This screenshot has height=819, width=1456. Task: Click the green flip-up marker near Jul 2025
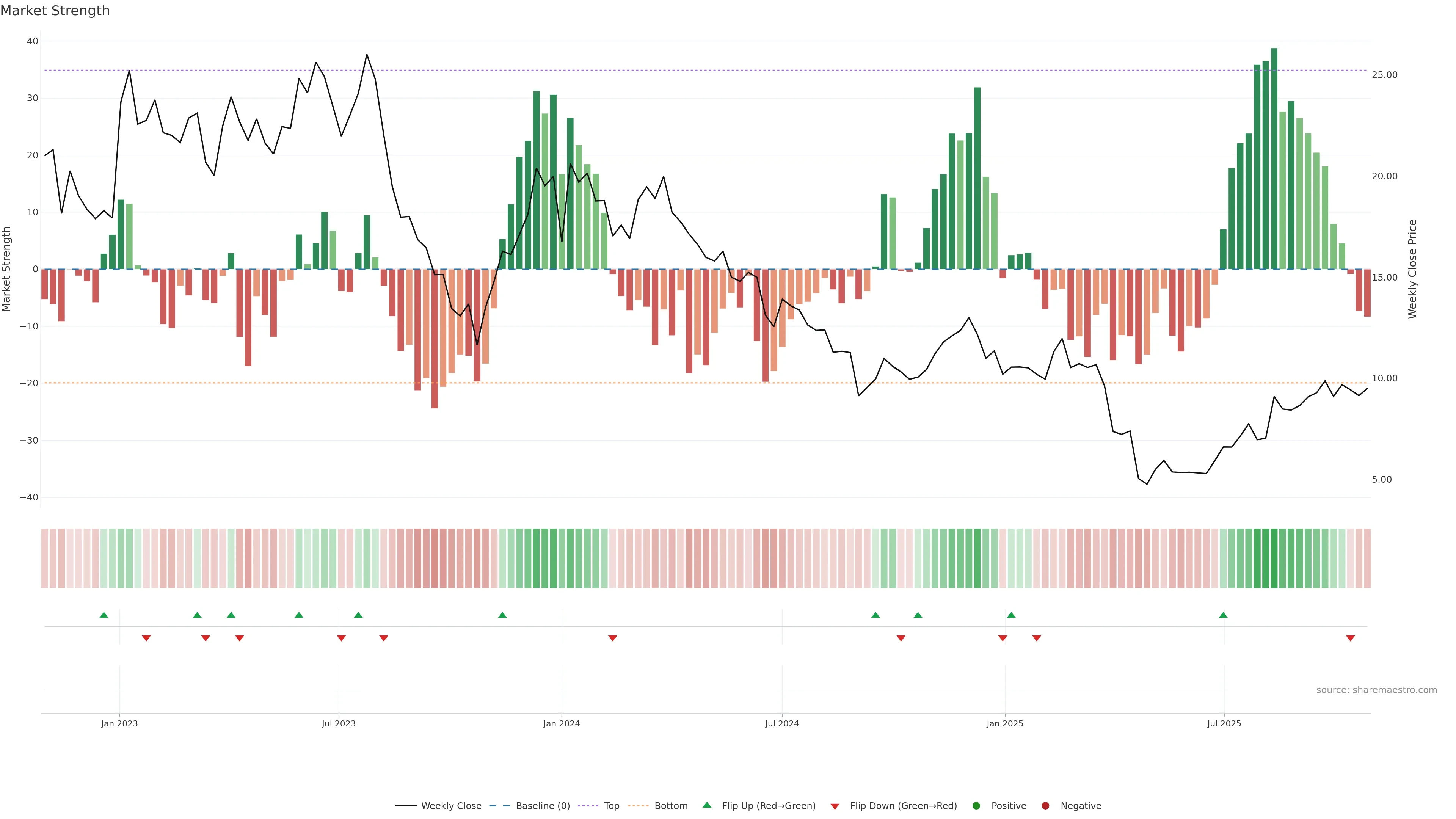(1223, 615)
